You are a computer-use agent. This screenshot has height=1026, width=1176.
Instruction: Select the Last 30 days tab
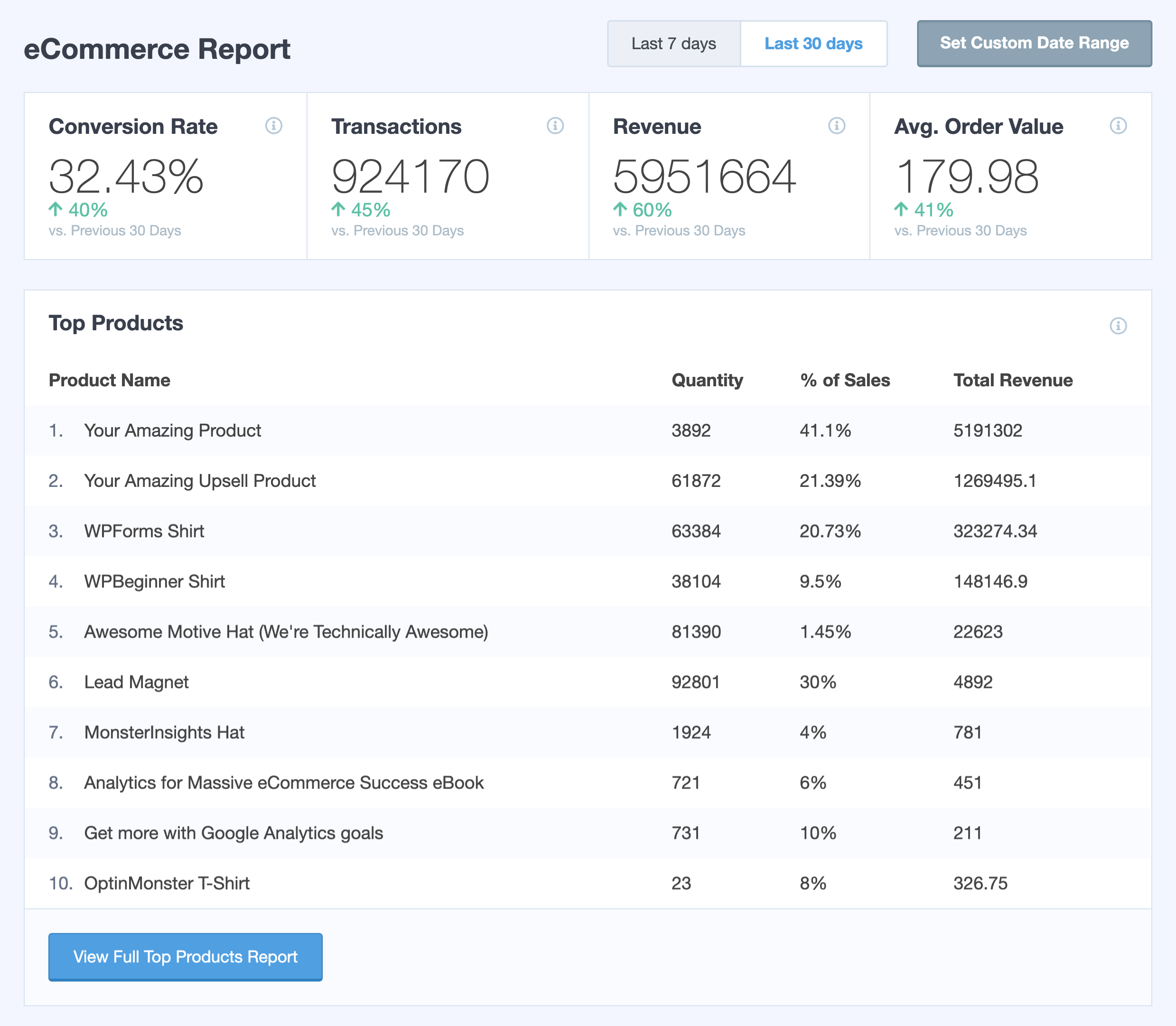pos(813,43)
